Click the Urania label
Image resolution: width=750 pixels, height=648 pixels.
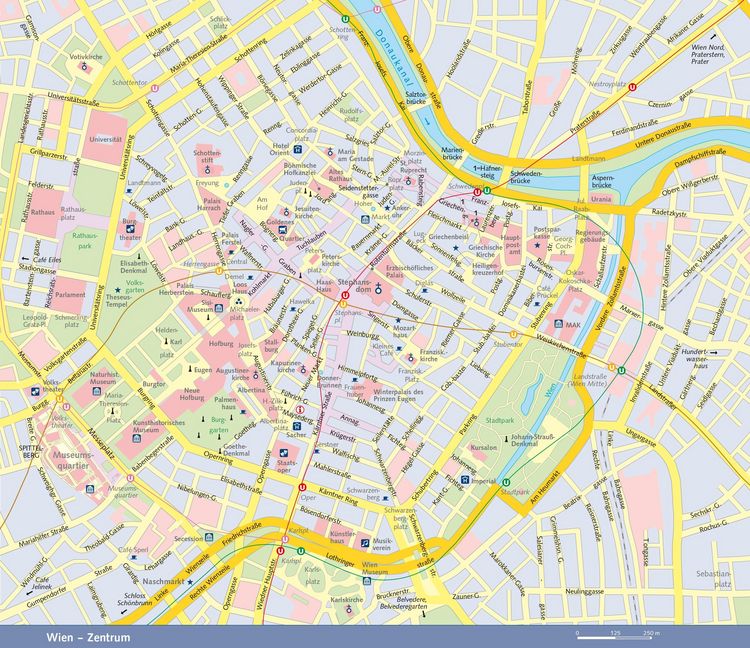click(x=601, y=199)
